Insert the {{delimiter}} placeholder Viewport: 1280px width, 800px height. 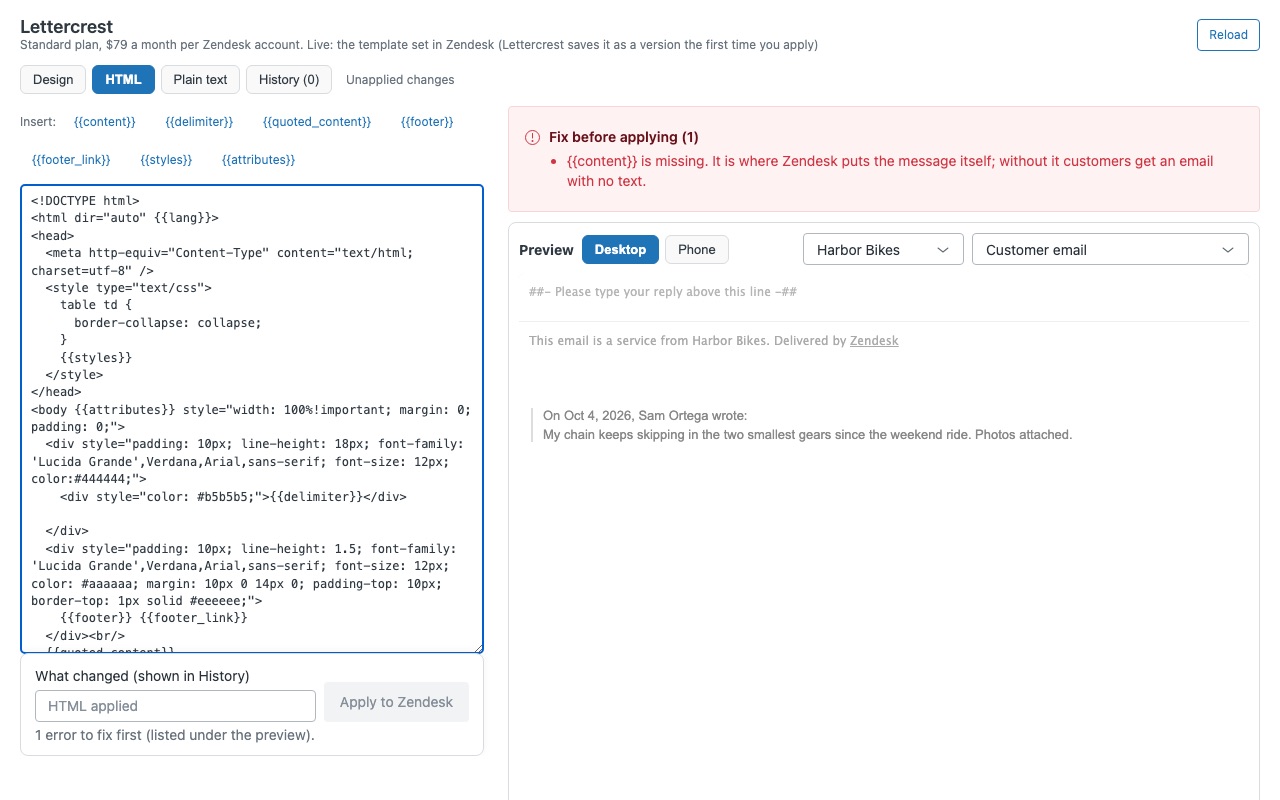(x=199, y=121)
